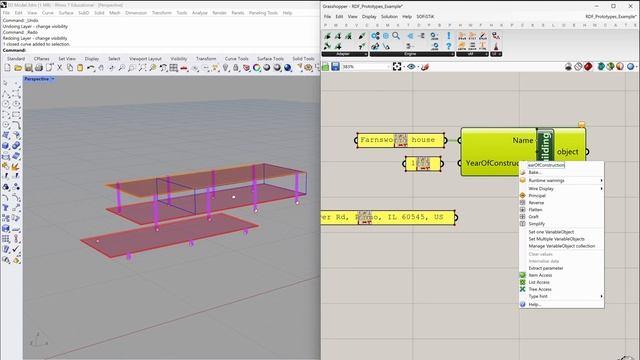
Task: Click Set one VariableObject menu entry
Action: tap(562, 232)
